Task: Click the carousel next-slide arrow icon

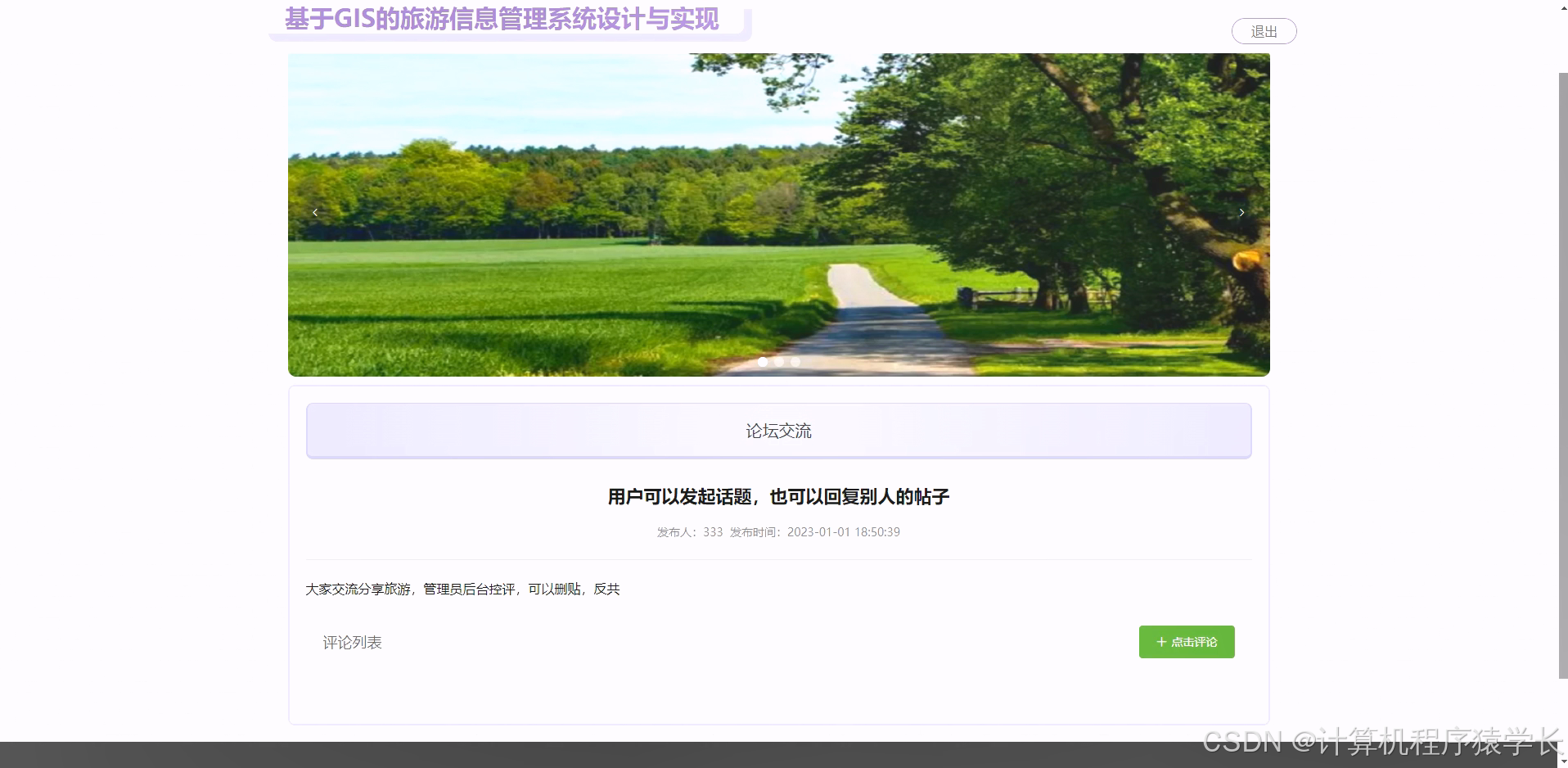Action: pos(1241,212)
